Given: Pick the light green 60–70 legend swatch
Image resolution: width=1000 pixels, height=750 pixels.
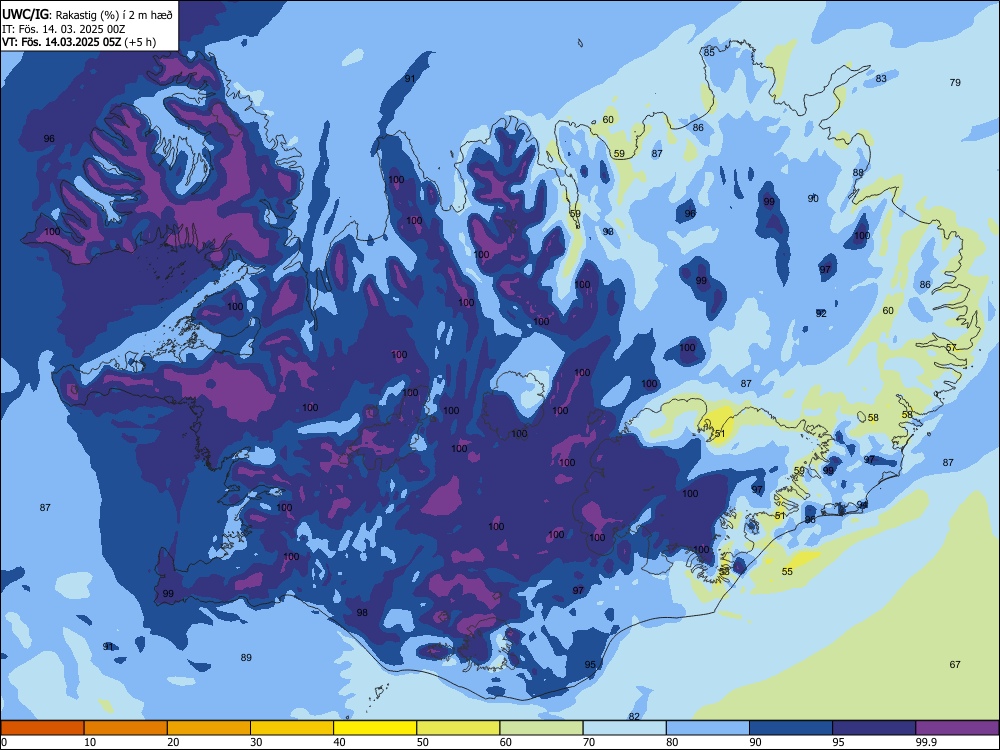Looking at the screenshot, I should (541, 728).
